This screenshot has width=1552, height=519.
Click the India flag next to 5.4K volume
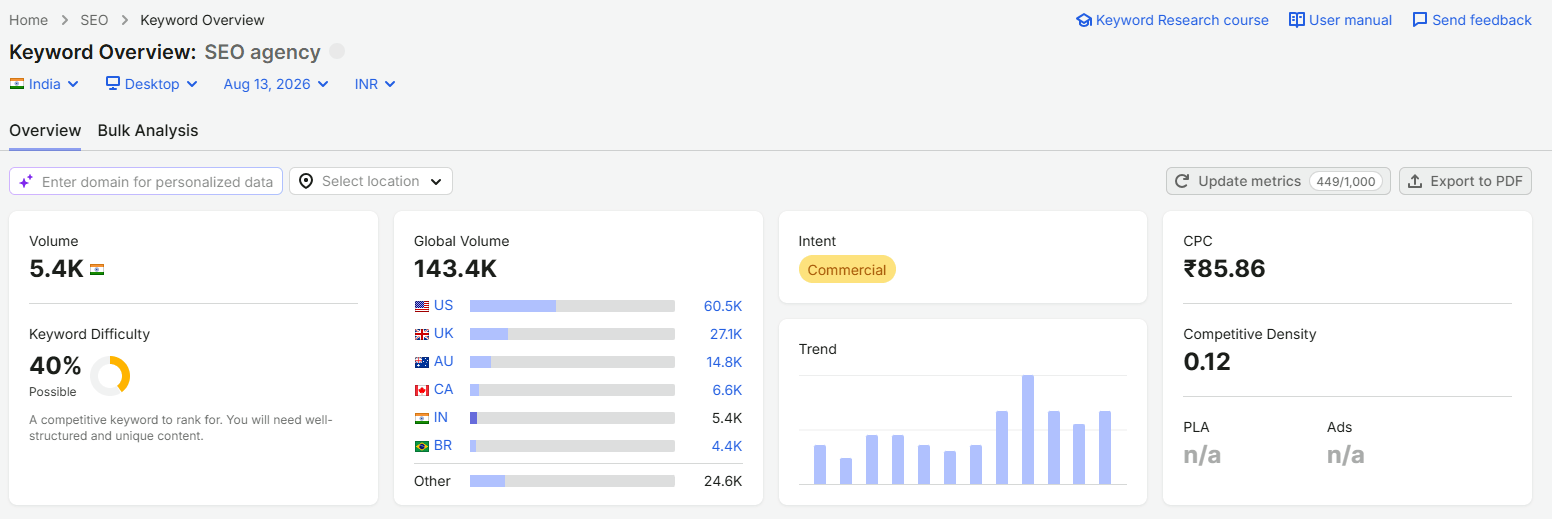97,269
